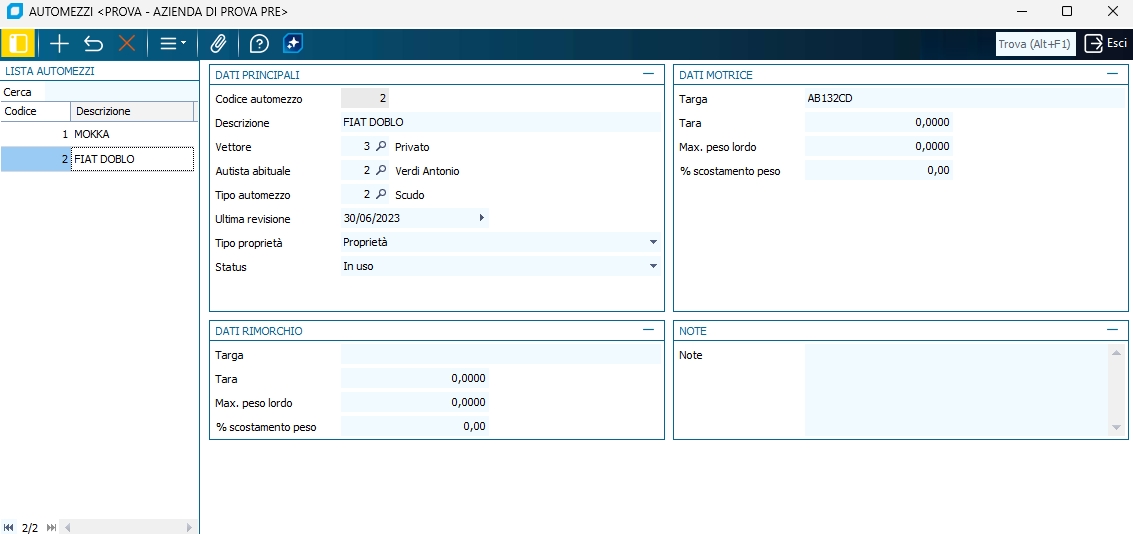Image resolution: width=1133 pixels, height=534 pixels.
Task: Toggle the yellow list panel icon
Action: pos(19,44)
